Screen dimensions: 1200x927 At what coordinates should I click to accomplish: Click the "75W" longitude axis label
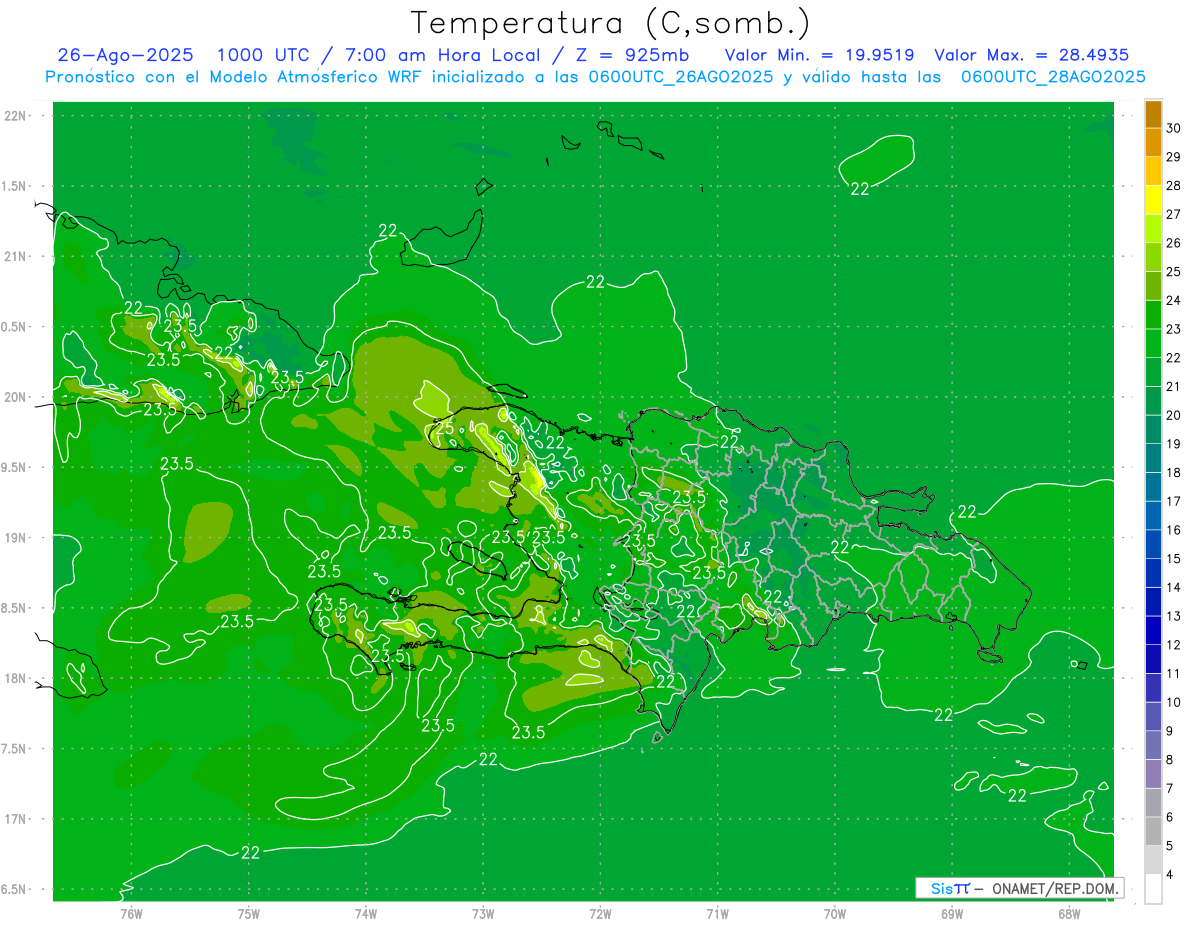tap(249, 914)
